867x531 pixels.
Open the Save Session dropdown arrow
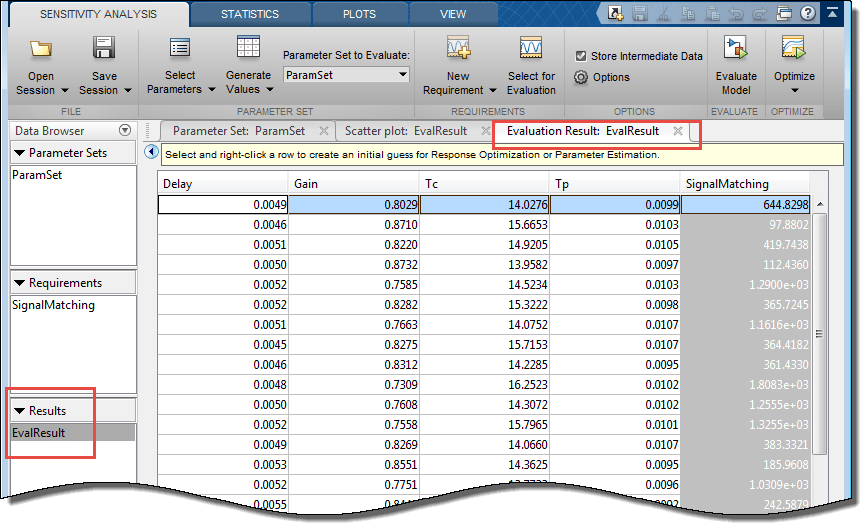[x=128, y=90]
